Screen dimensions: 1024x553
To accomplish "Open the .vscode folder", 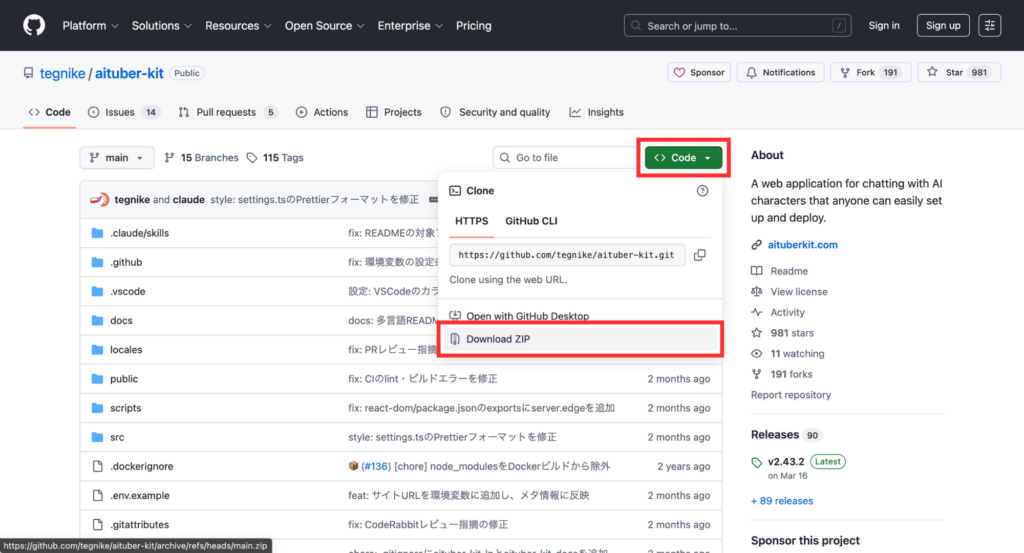I will click(127, 291).
